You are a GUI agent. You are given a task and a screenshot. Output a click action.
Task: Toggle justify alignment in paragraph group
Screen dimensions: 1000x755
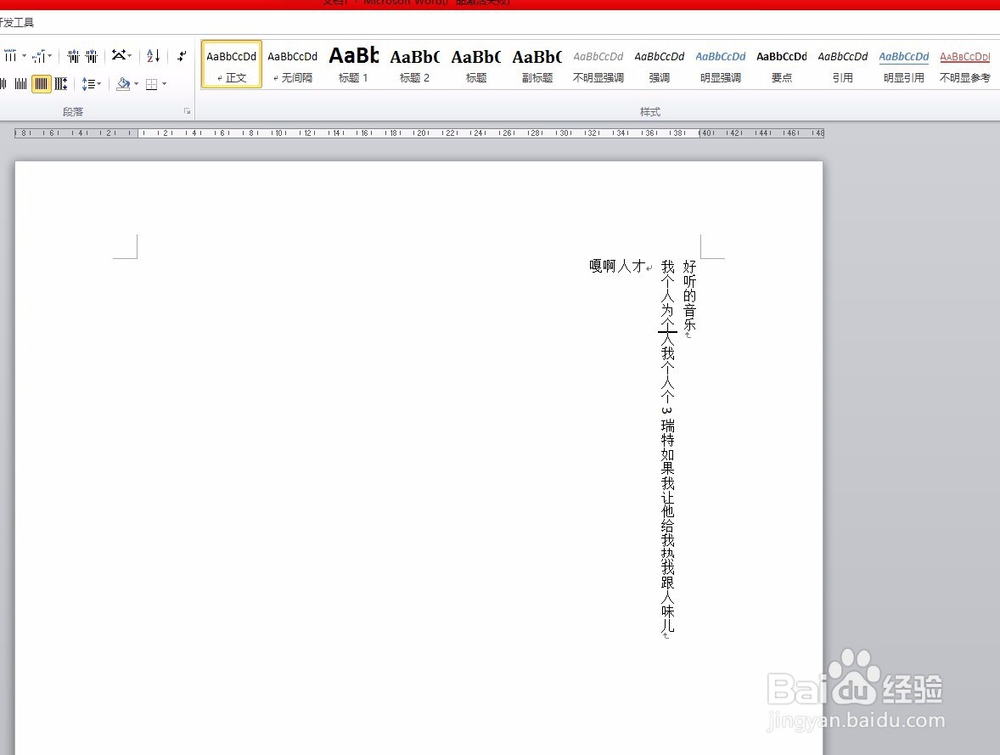coord(40,84)
